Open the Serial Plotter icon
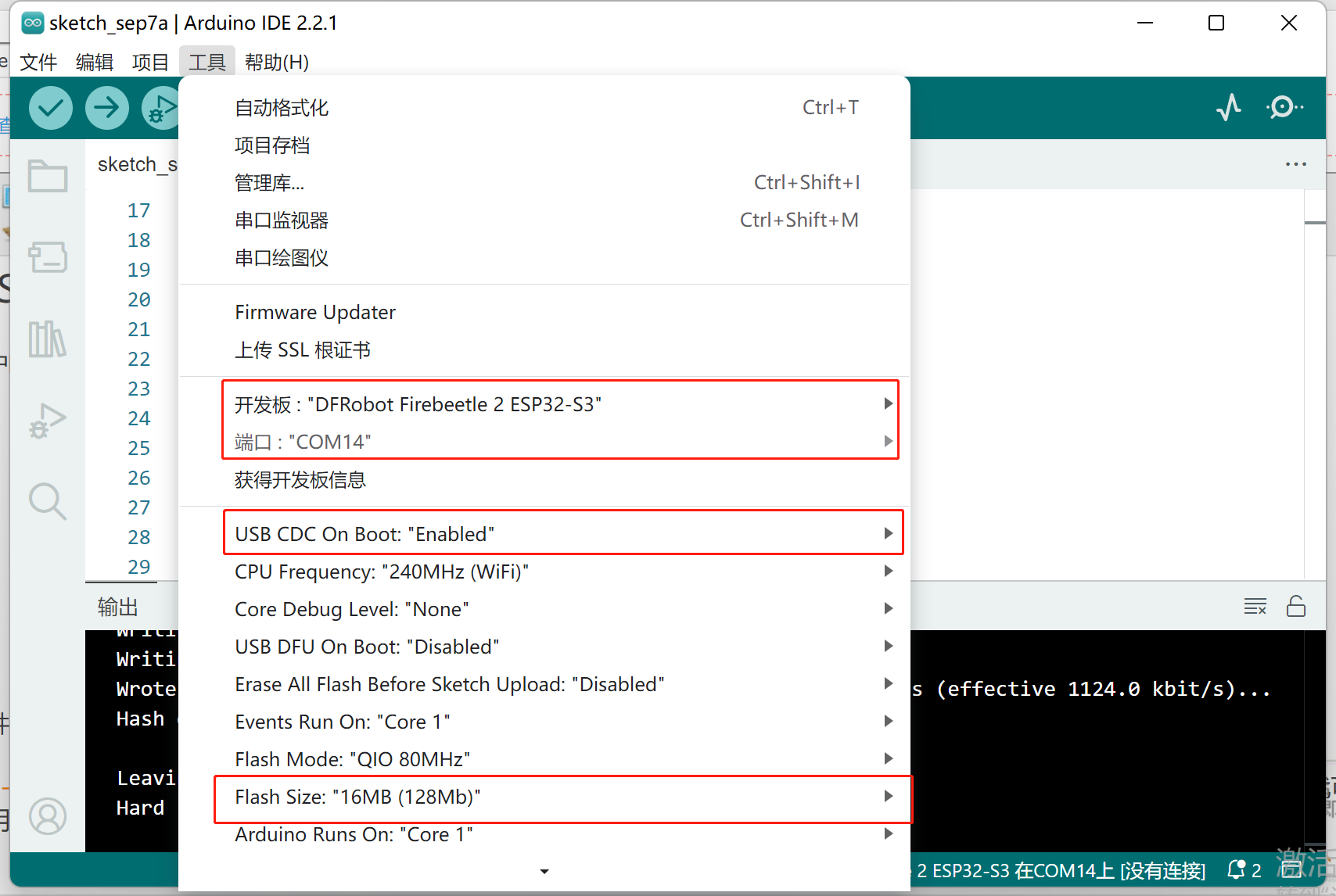 (1229, 107)
